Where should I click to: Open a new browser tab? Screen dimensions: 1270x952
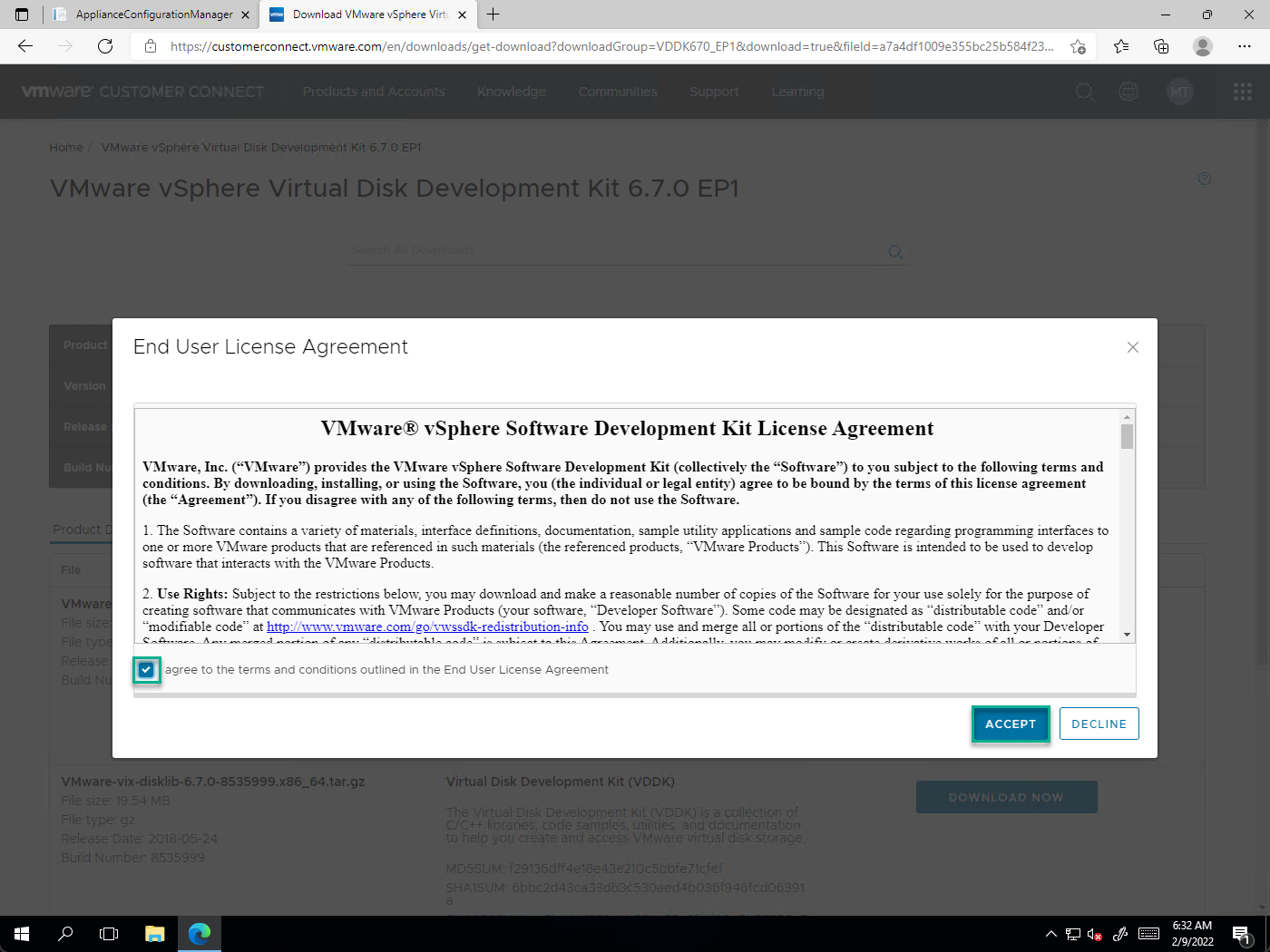click(x=493, y=15)
